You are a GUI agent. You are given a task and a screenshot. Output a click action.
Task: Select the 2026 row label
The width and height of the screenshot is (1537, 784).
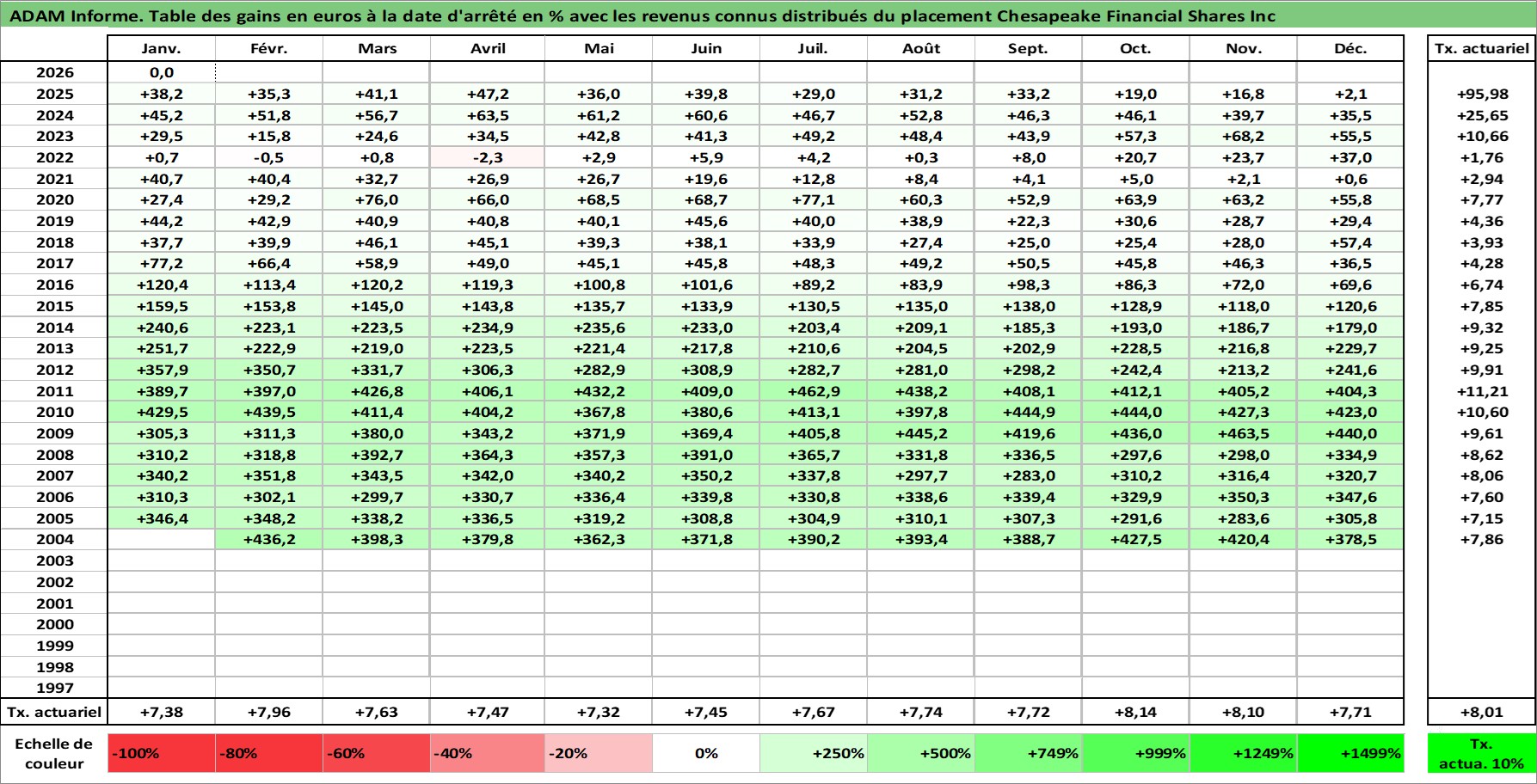[54, 72]
